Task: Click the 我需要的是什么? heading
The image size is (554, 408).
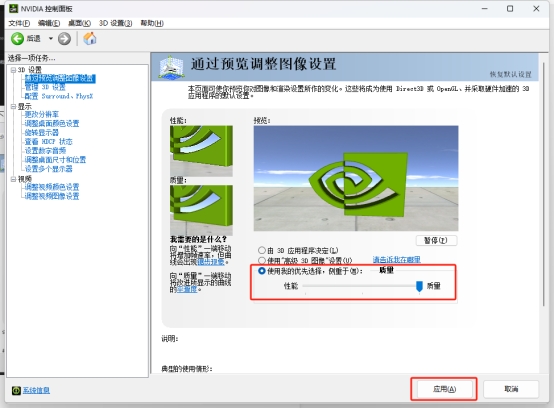Action: (x=198, y=240)
